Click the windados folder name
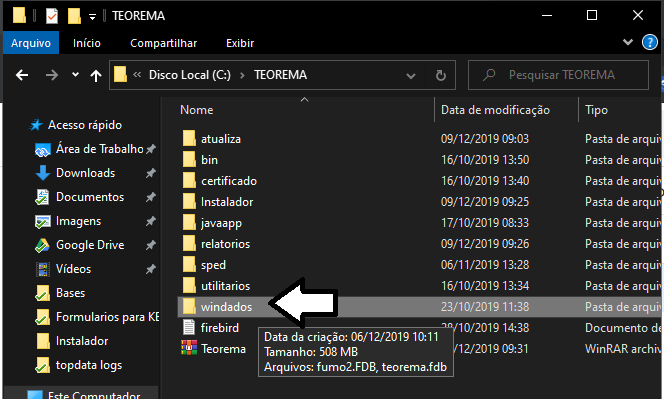664x399 pixels. click(226, 307)
